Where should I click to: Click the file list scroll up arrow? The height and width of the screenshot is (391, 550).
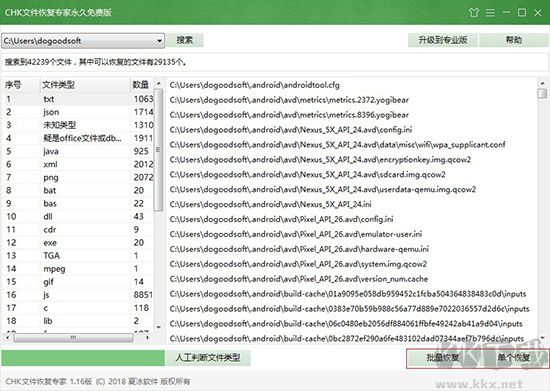click(542, 83)
